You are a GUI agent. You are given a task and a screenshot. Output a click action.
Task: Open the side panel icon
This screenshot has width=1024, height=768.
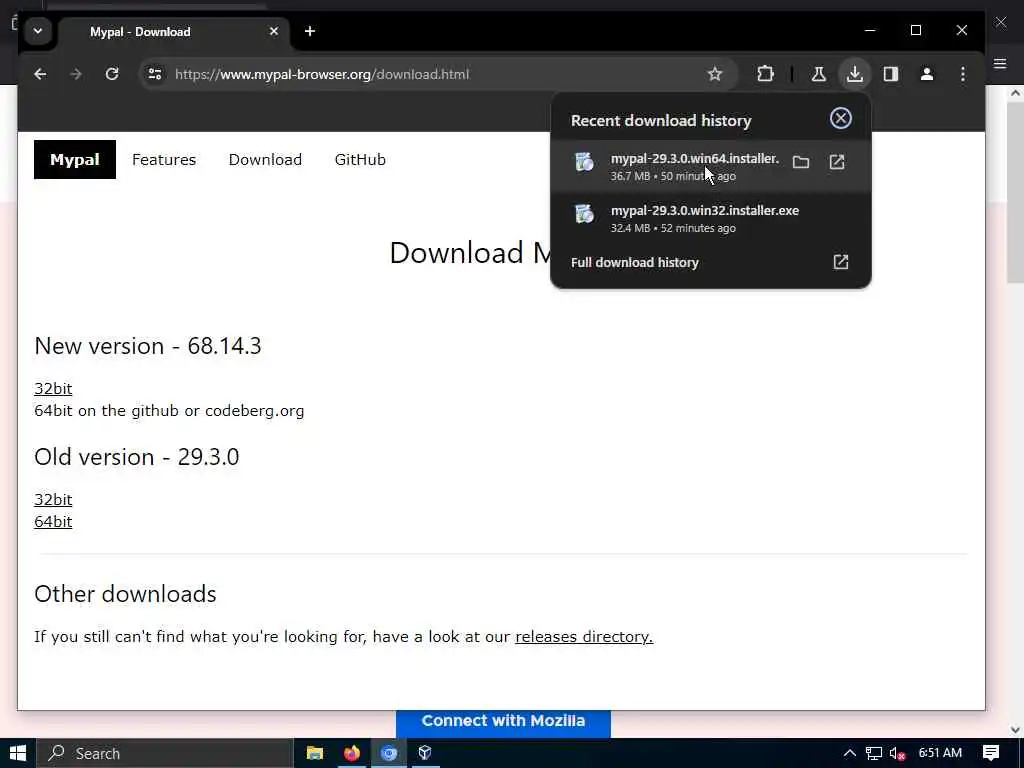click(891, 74)
